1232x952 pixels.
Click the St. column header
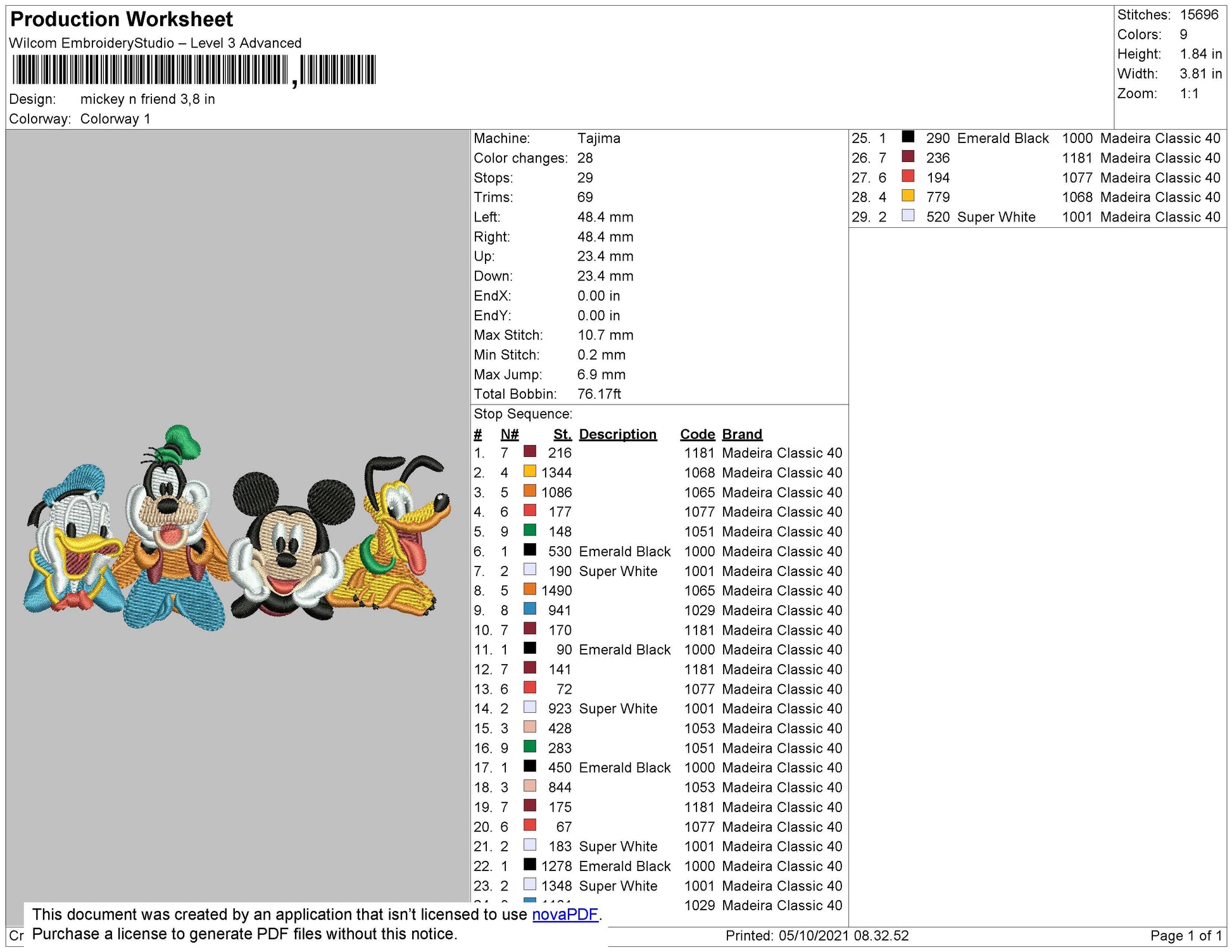562,434
